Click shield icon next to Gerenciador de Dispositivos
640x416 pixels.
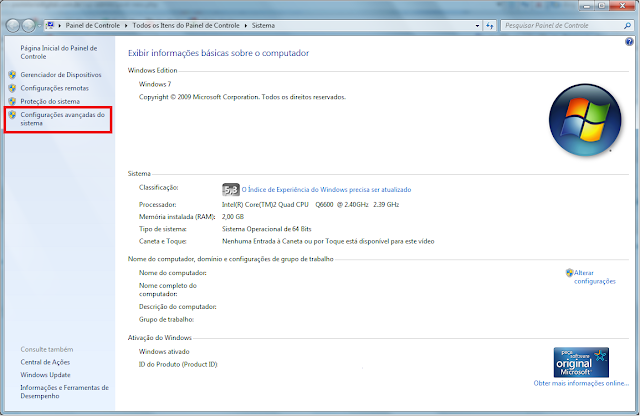pyautogui.click(x=12, y=75)
